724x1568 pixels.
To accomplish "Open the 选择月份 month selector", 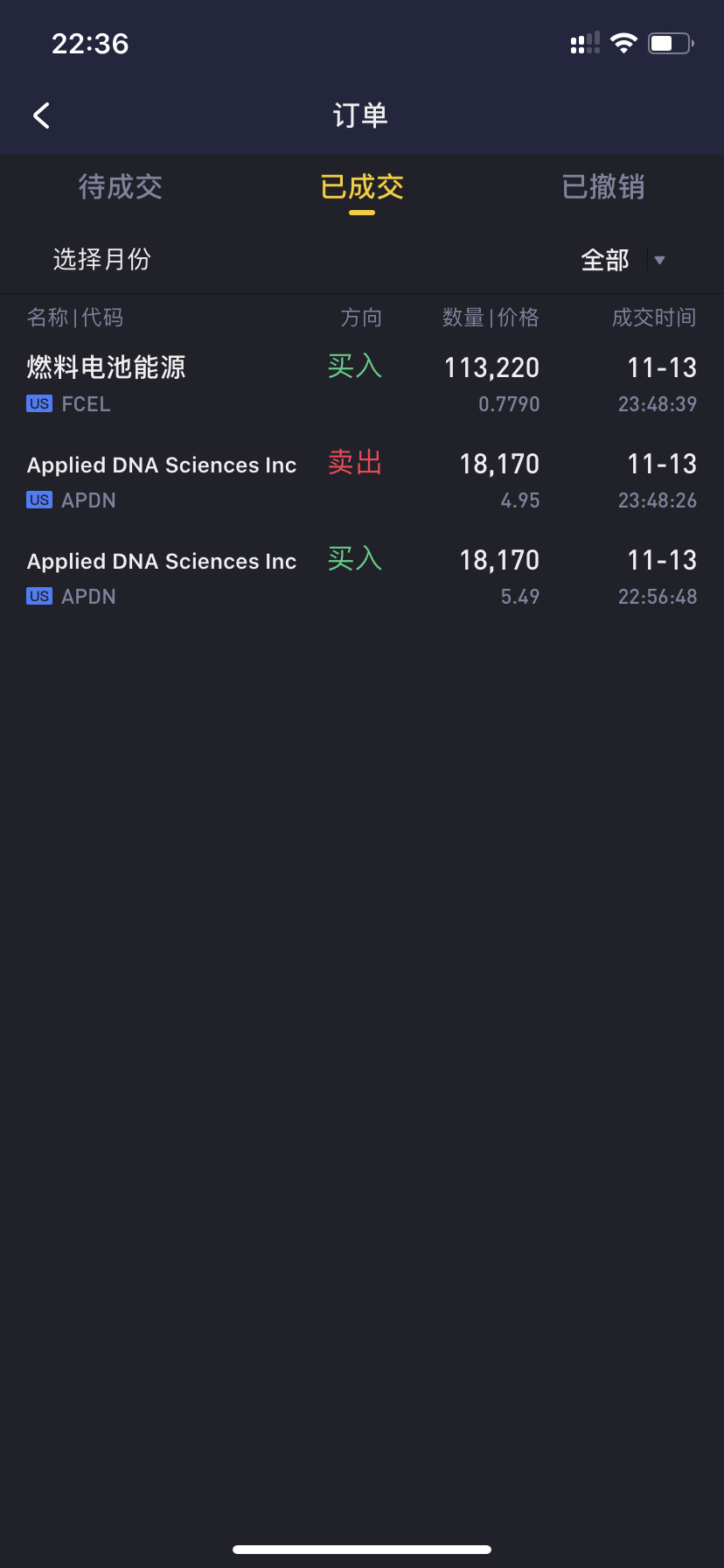I will point(102,259).
